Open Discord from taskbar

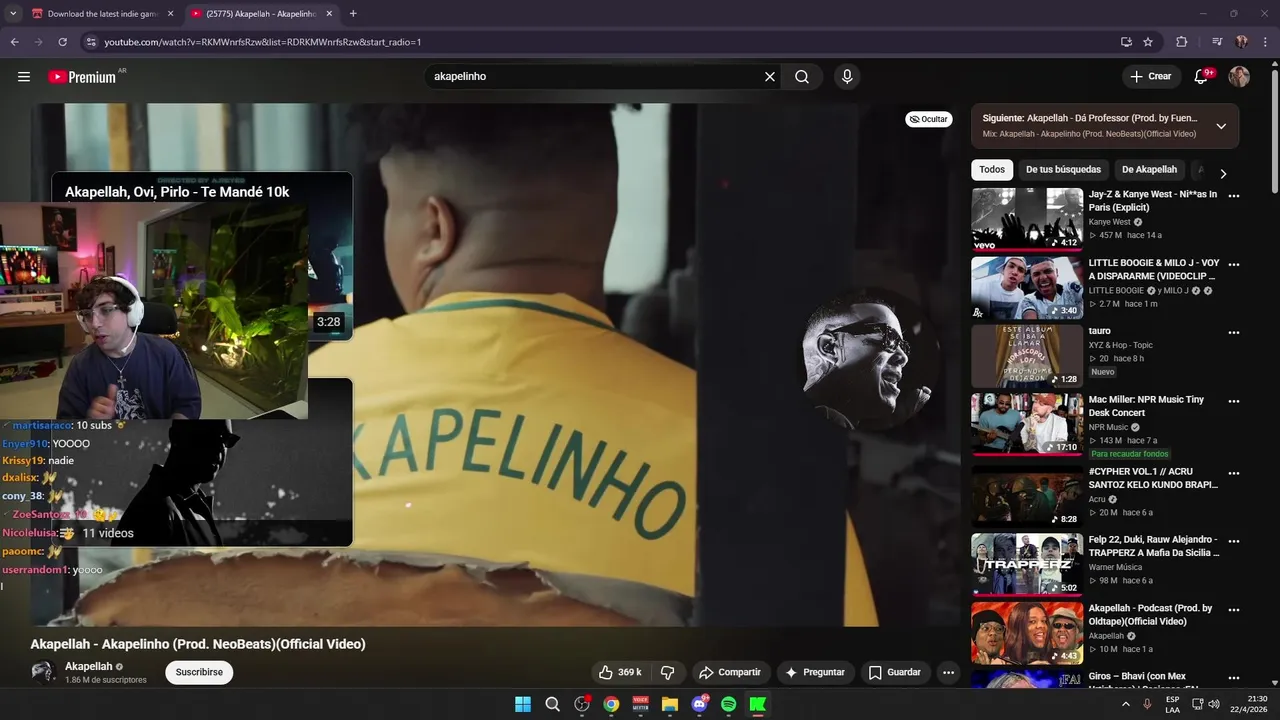699,704
